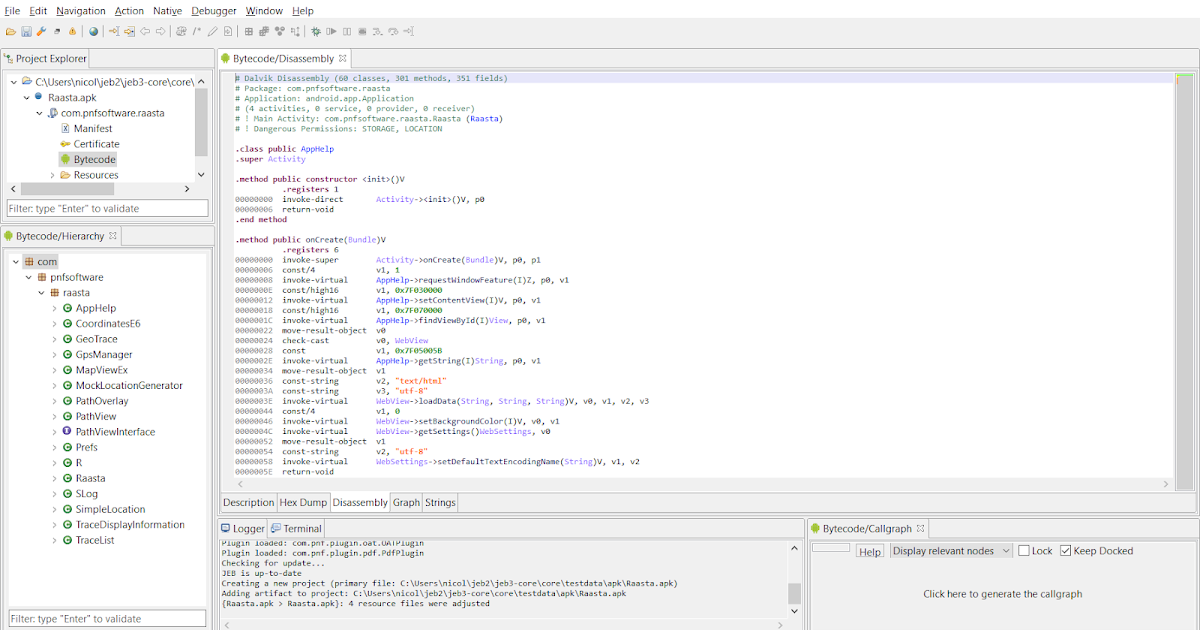Expand the MapViewEx class node
Viewport: 1200px width, 630px height.
pyautogui.click(x=54, y=370)
